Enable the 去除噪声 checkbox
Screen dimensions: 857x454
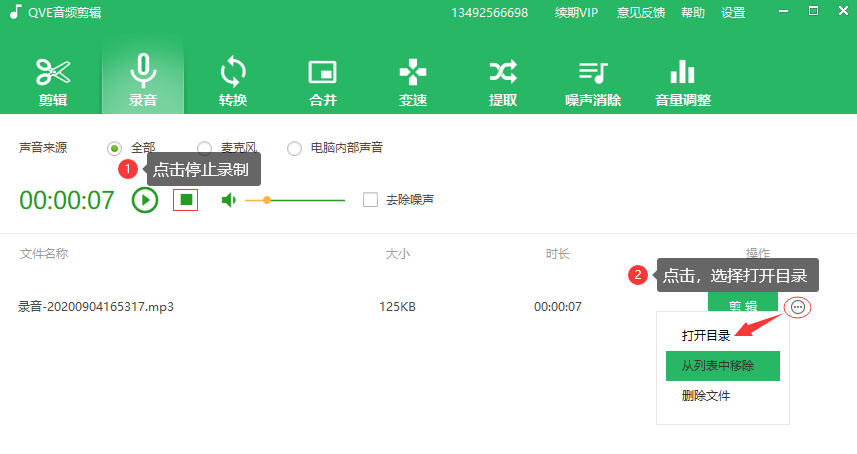click(x=371, y=199)
